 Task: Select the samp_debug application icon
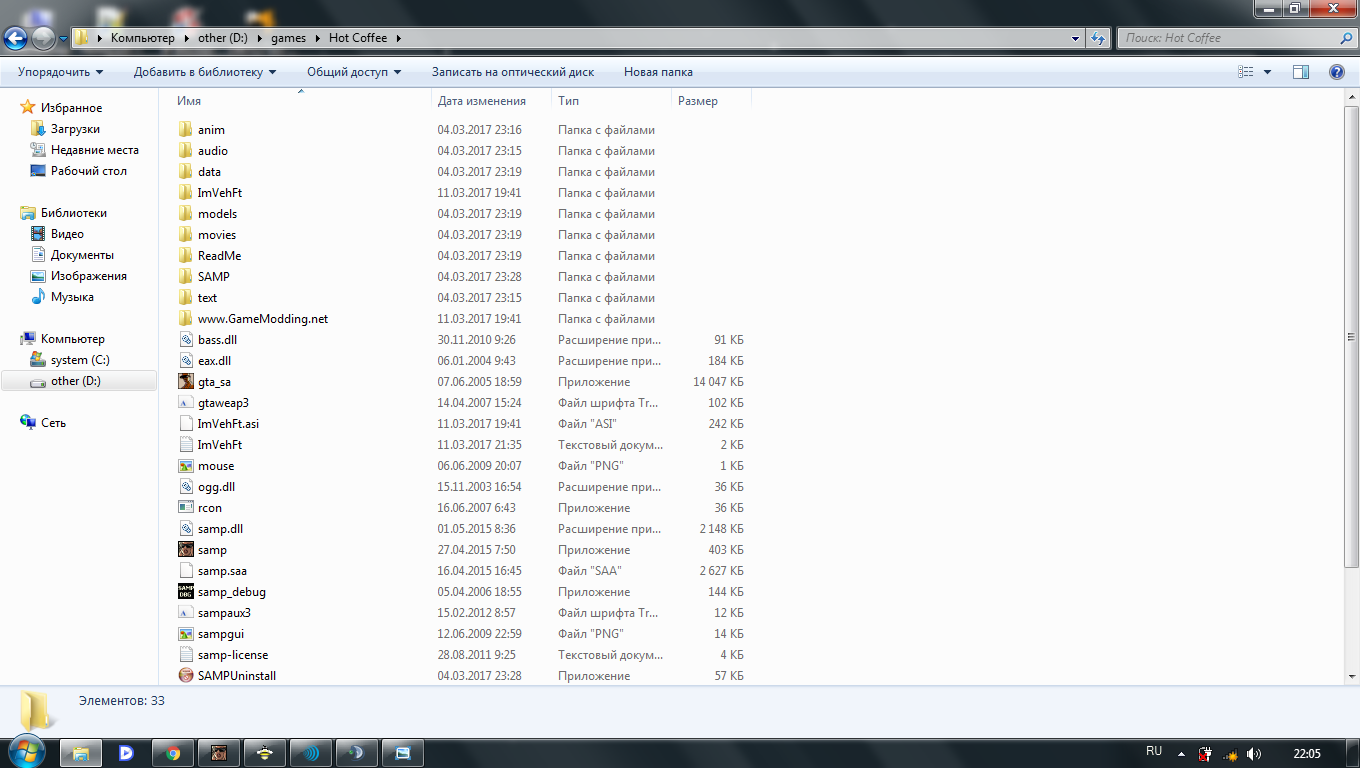pos(185,592)
